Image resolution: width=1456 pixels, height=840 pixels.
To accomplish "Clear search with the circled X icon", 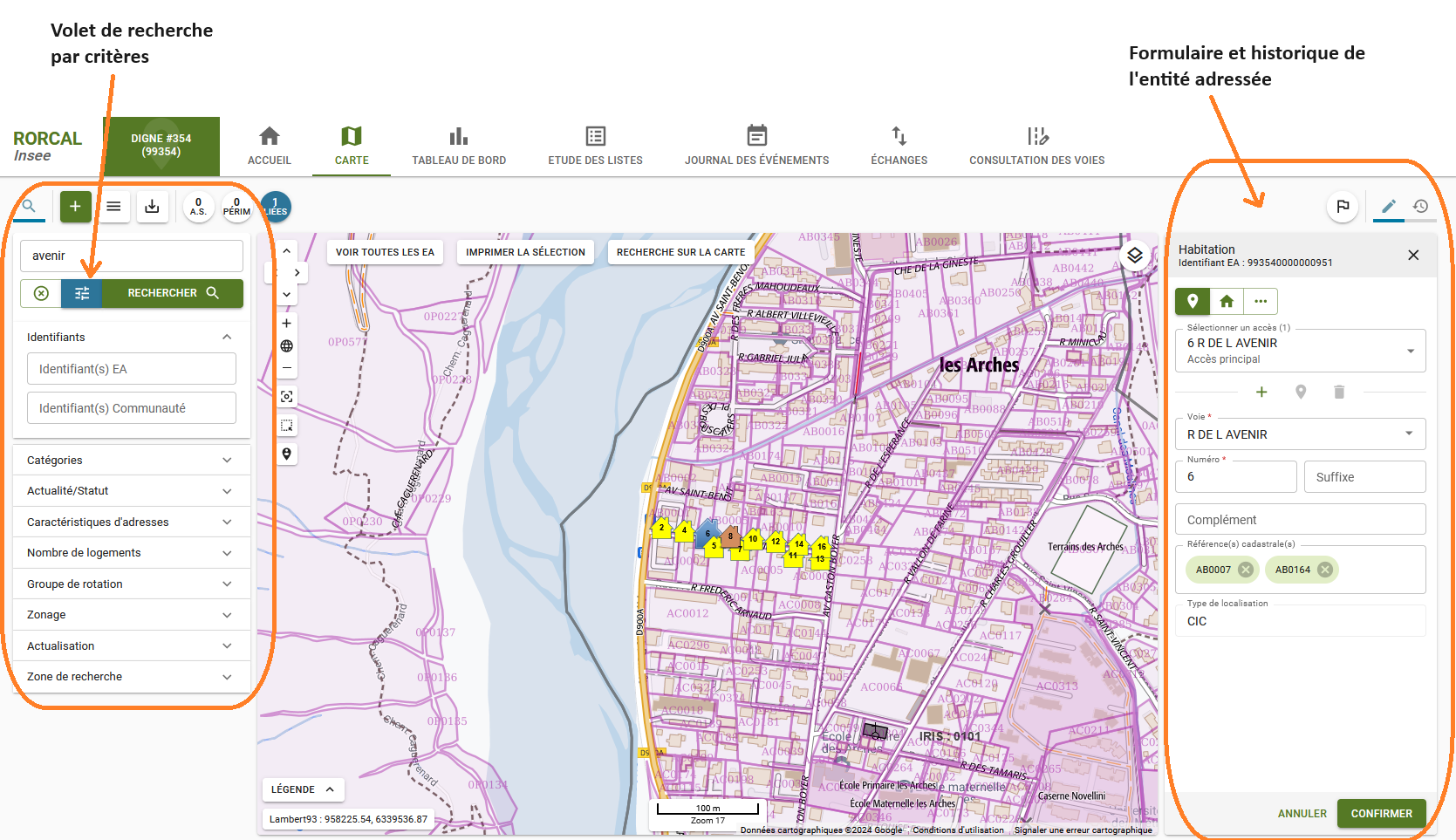I will pos(41,293).
